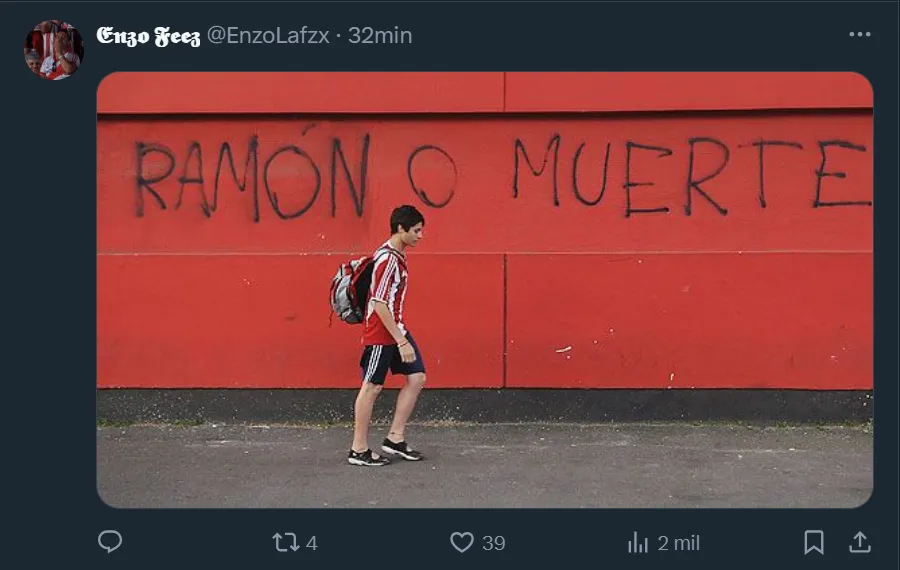Click the reply speech bubble icon
The image size is (900, 570).
click(x=110, y=541)
